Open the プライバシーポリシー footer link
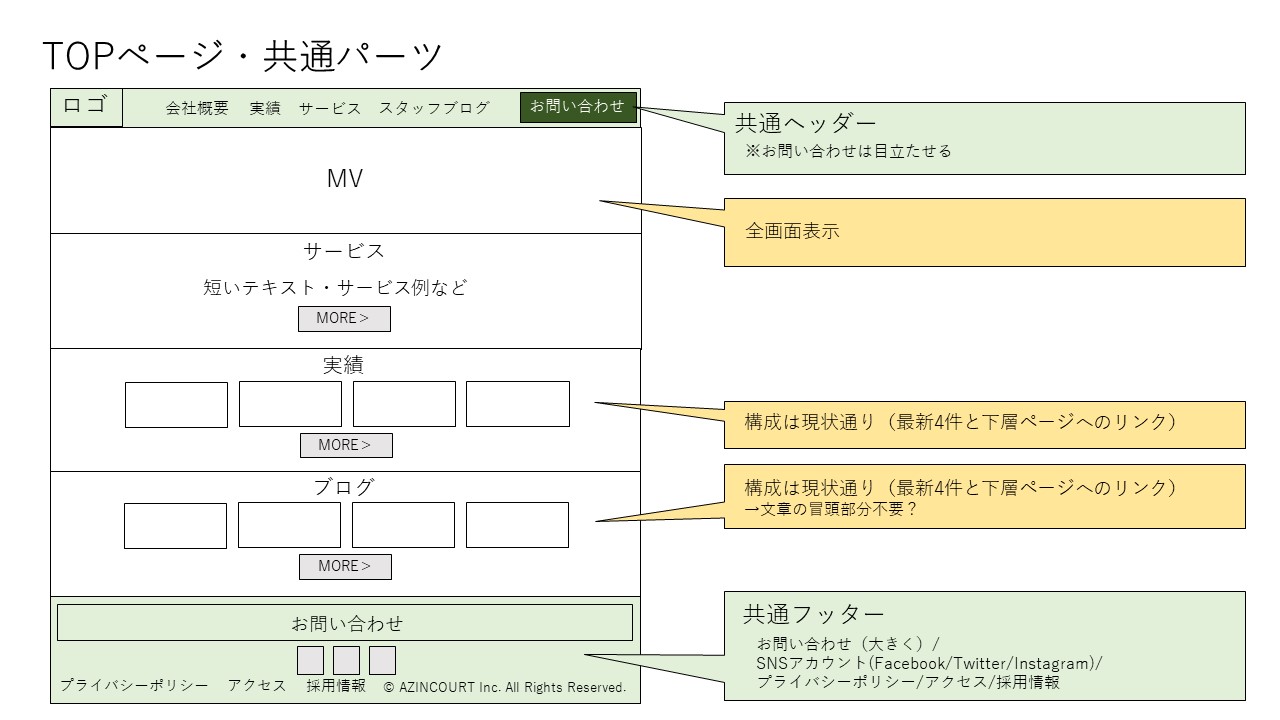Image resolution: width=1280 pixels, height=720 pixels. pyautogui.click(x=134, y=686)
